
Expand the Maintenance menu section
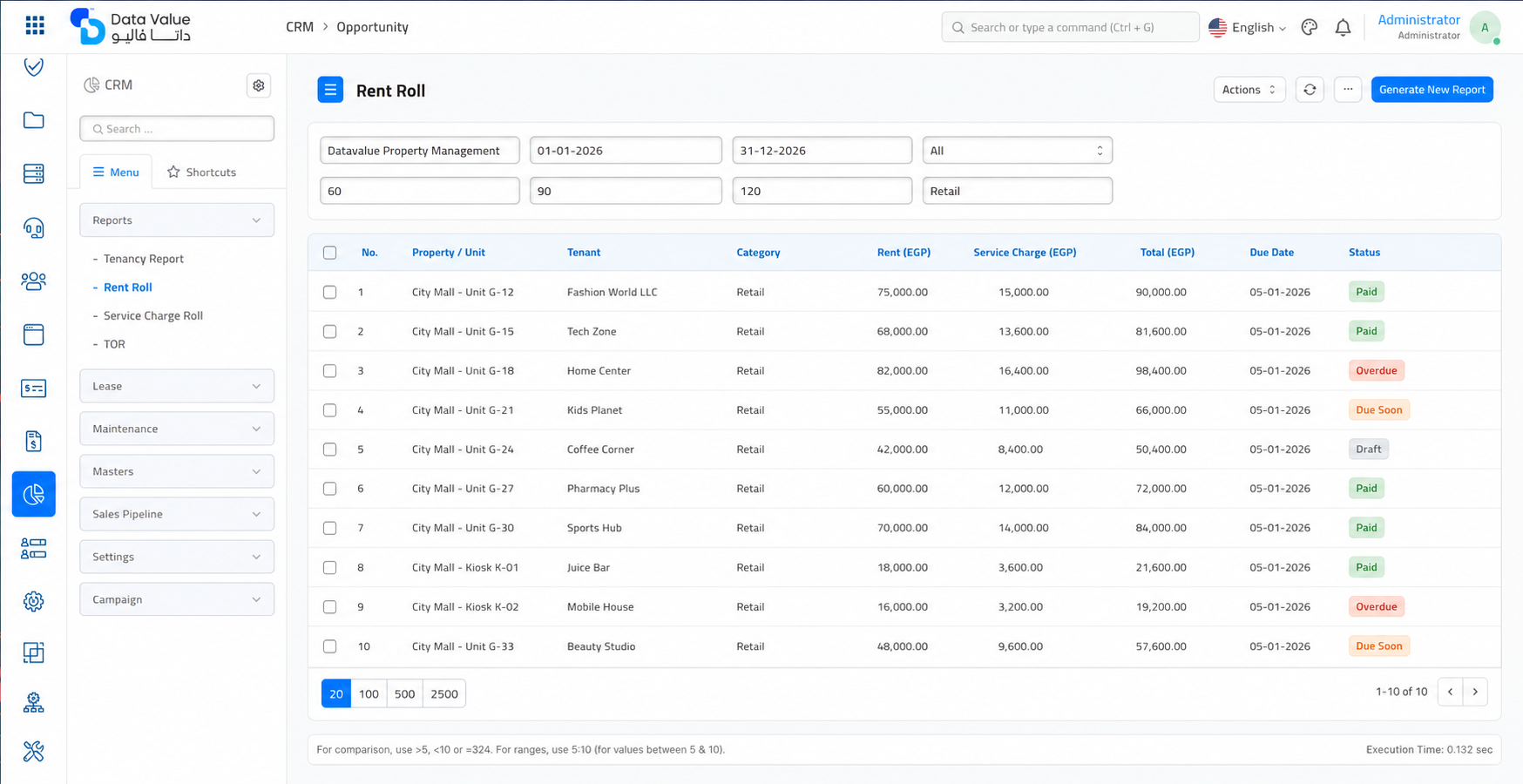[177, 429]
